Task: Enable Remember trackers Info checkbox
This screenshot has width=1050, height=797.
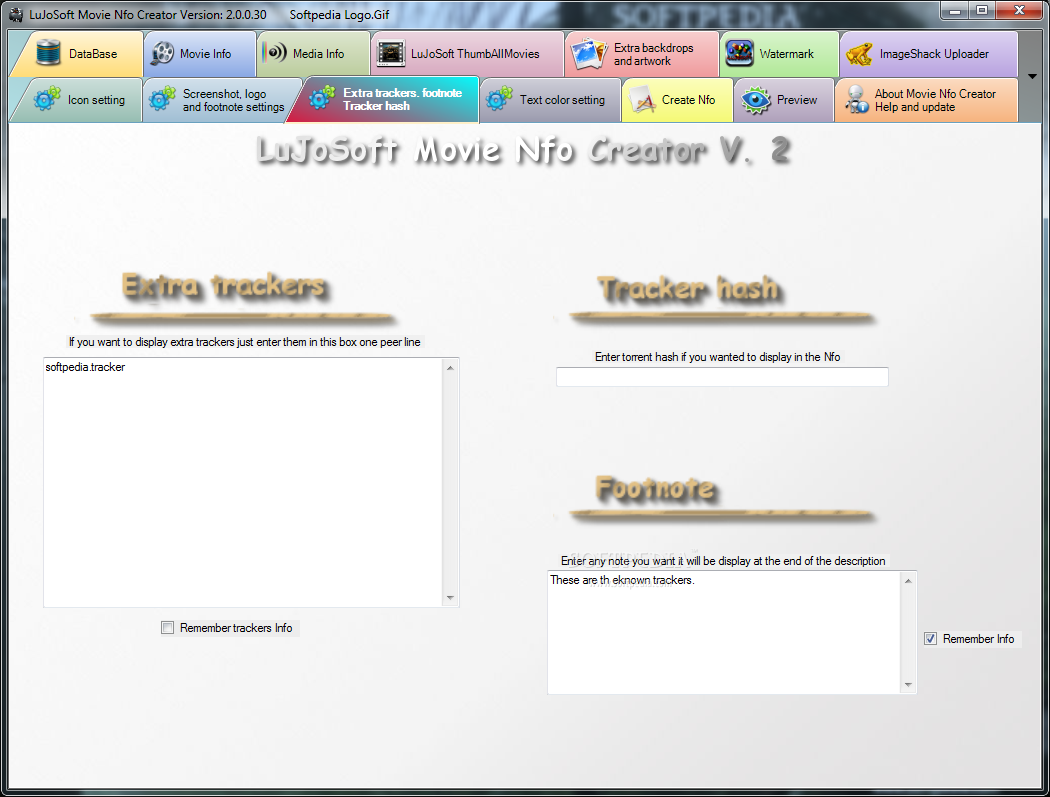Action: 167,628
